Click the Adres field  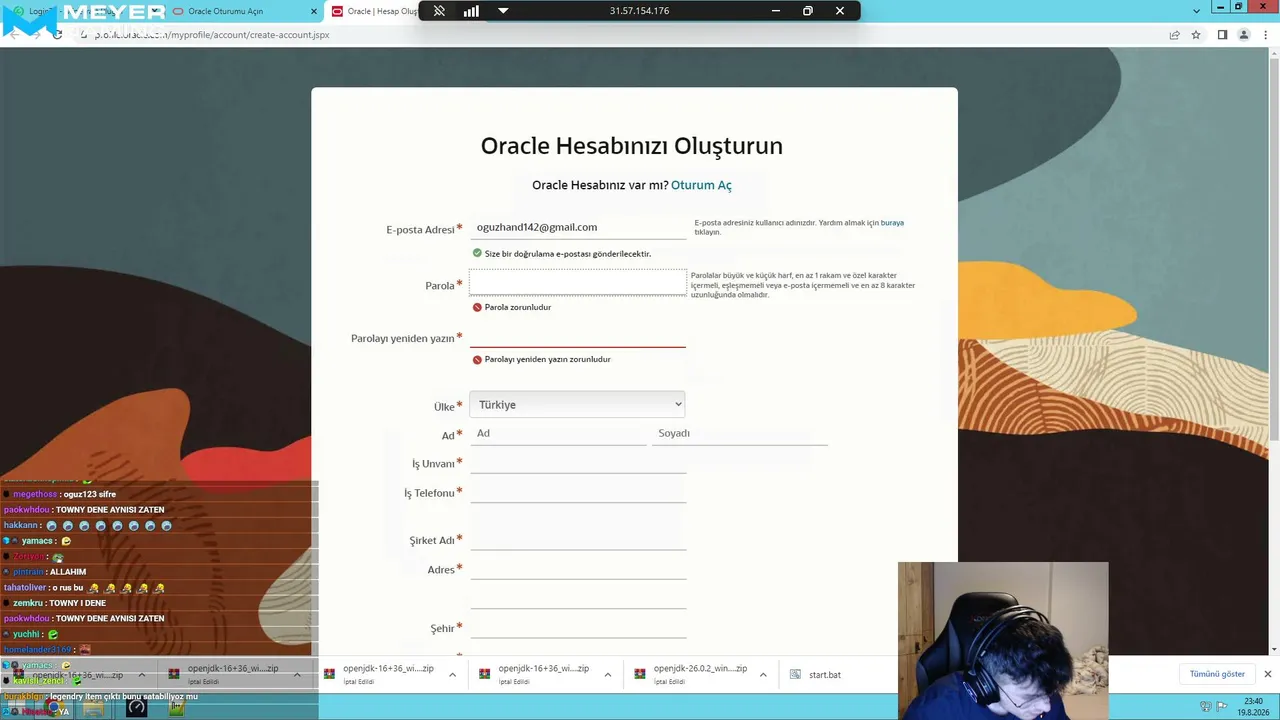click(x=578, y=568)
